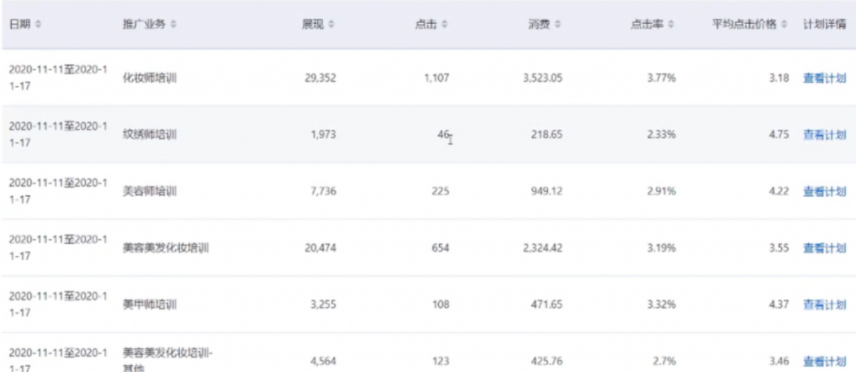Sort by 点击 clicks column
Viewport: 865px width, 372px height.
tap(445, 25)
